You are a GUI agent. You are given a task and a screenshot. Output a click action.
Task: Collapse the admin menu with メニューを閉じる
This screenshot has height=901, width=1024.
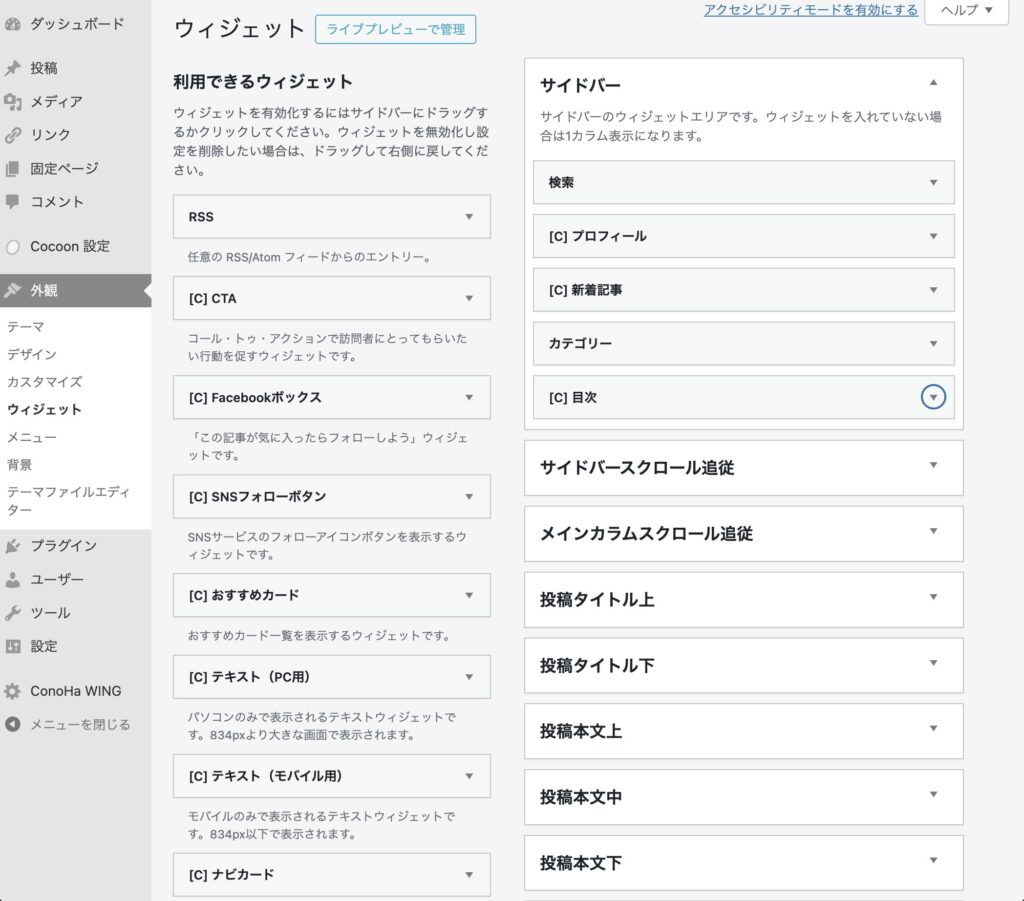coord(68,725)
